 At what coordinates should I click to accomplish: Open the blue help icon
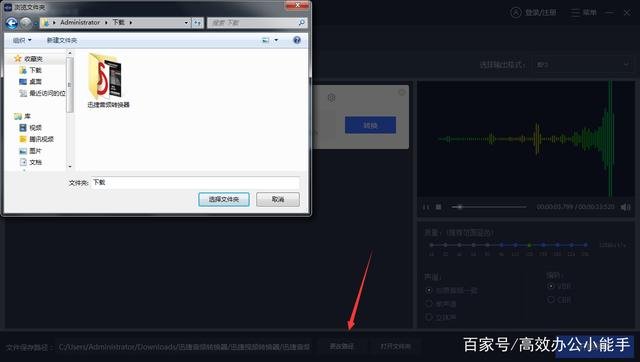point(297,40)
